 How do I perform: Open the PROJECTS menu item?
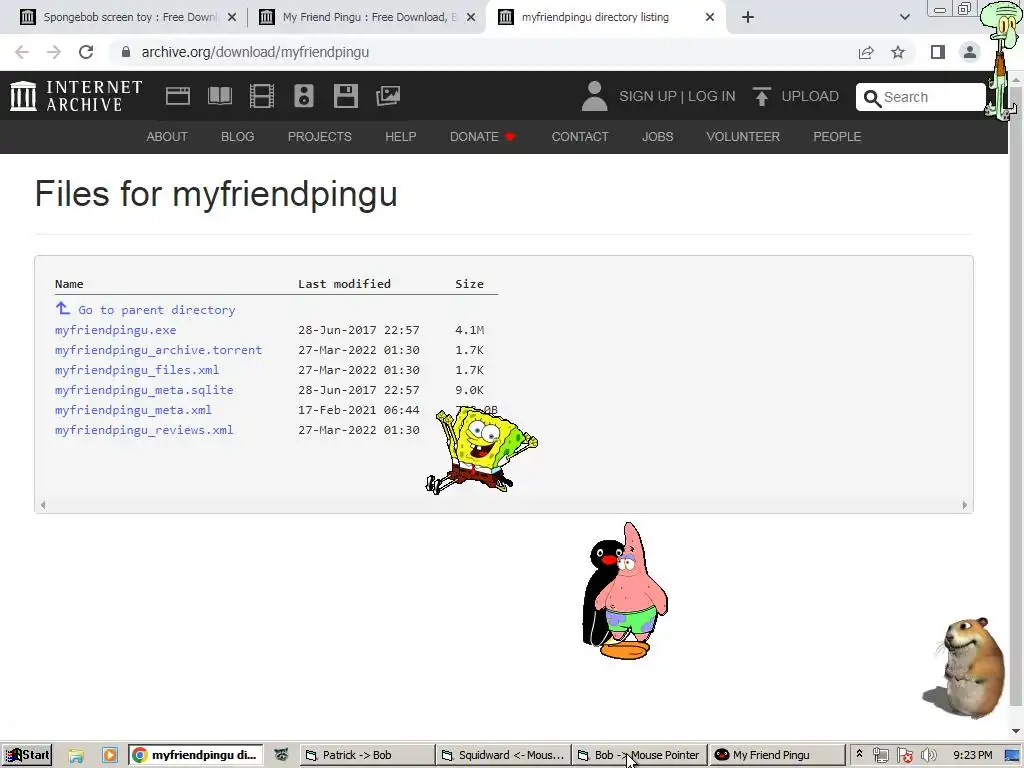pos(319,136)
